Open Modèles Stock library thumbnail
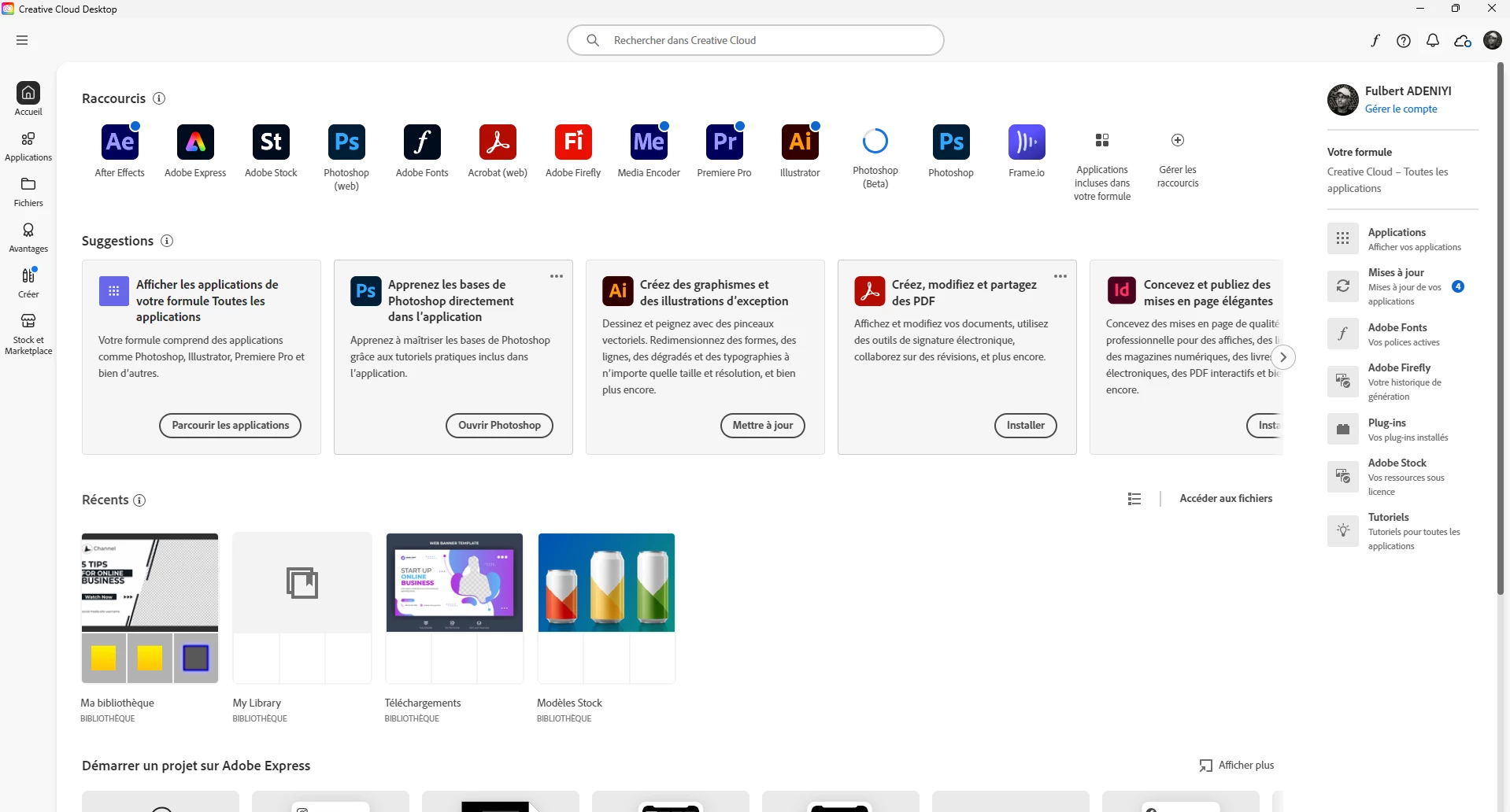The height and width of the screenshot is (812, 1510). [x=606, y=608]
